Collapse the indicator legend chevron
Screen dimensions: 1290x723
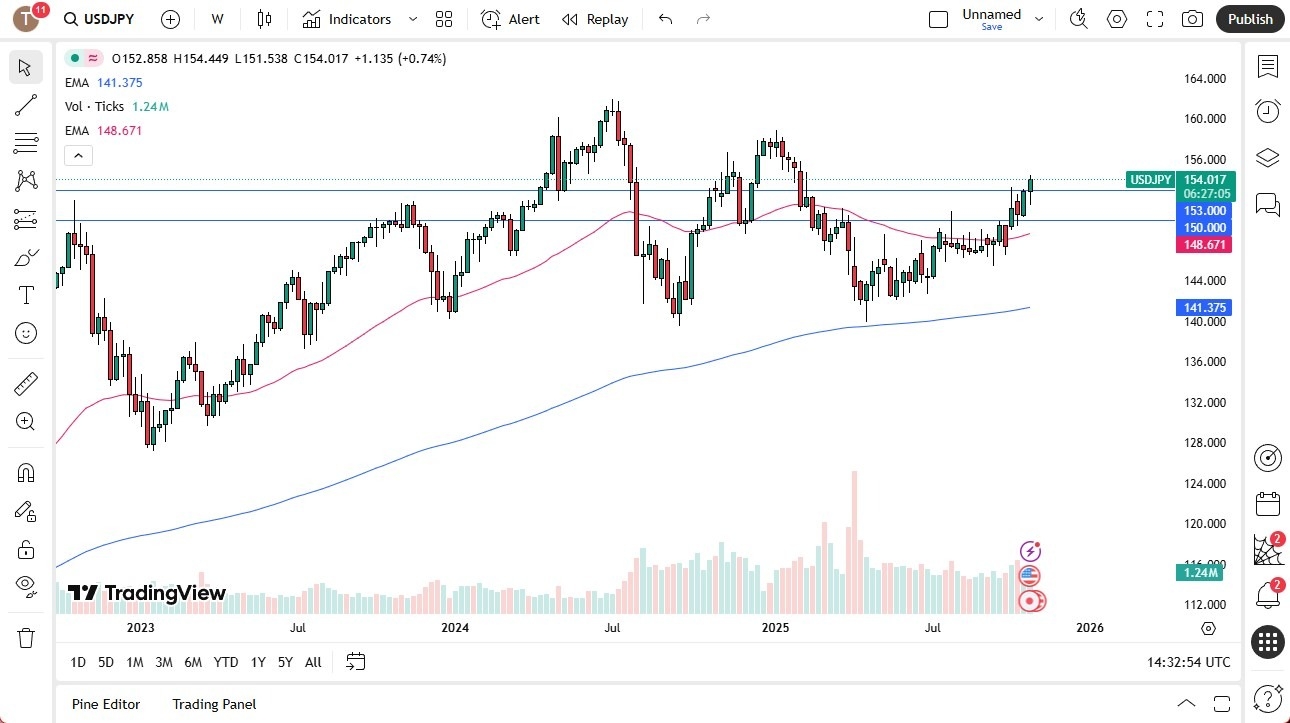point(78,155)
